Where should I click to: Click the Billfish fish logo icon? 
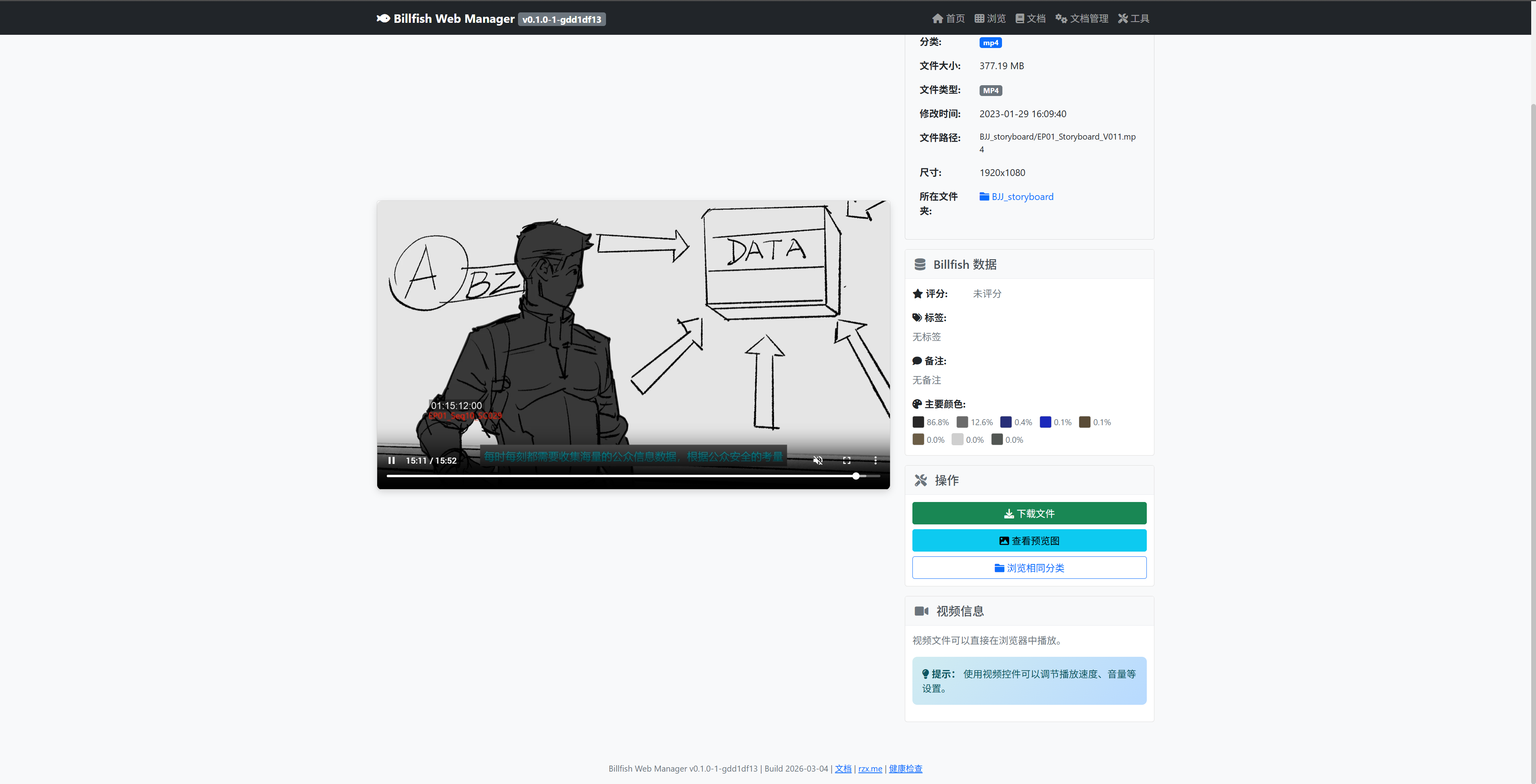(383, 18)
